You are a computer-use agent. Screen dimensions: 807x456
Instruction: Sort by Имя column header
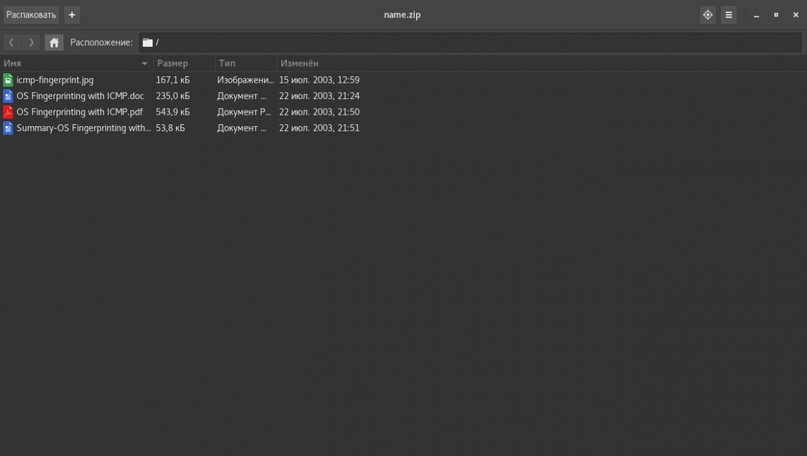[70, 63]
